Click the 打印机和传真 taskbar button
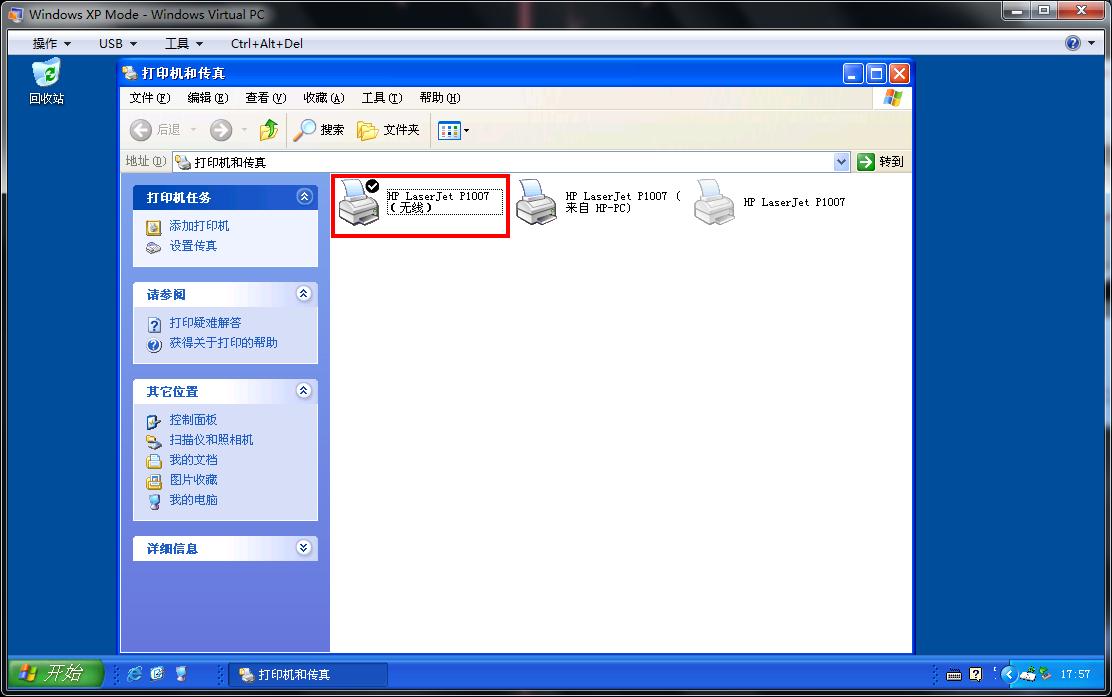 [308, 674]
